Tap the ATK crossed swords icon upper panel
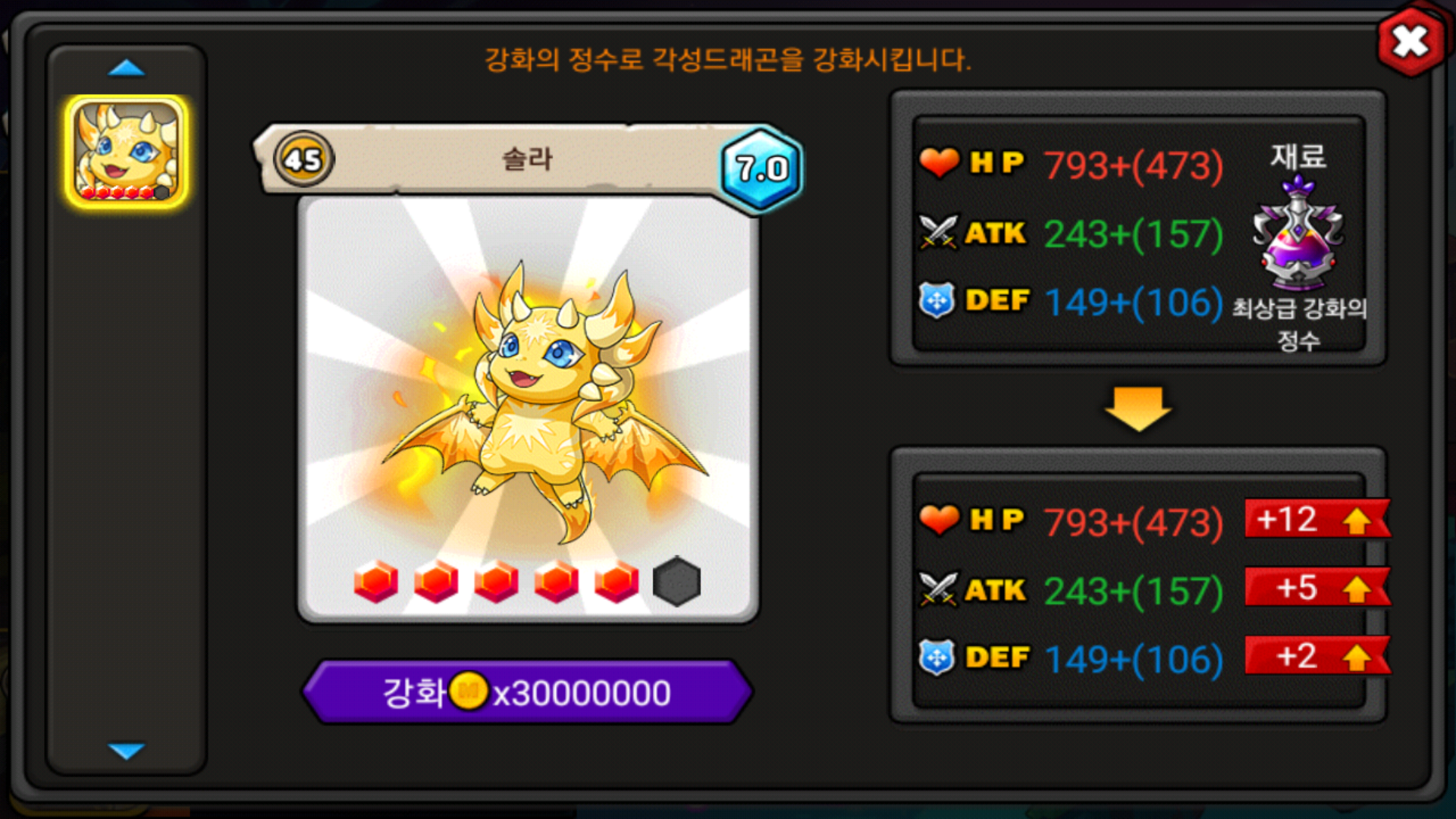The width and height of the screenshot is (1456, 819). tap(938, 232)
